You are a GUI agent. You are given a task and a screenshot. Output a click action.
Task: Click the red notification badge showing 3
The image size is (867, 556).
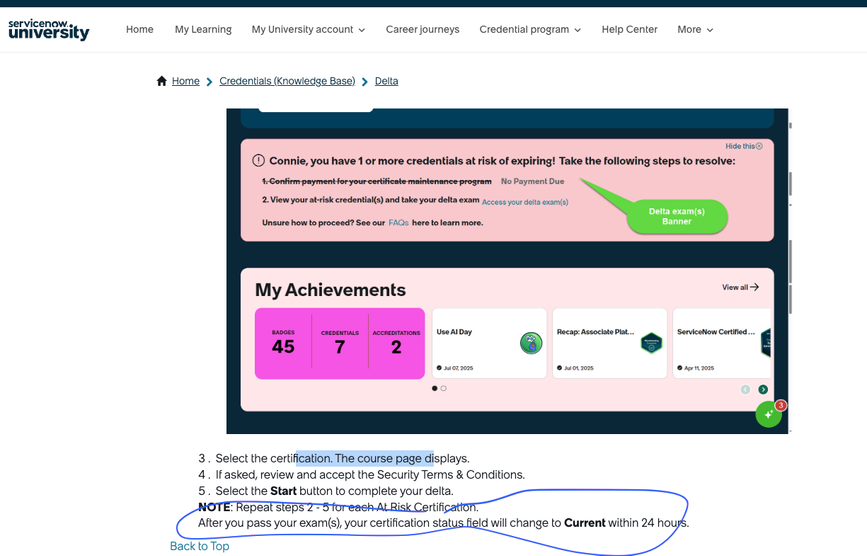tap(781, 405)
